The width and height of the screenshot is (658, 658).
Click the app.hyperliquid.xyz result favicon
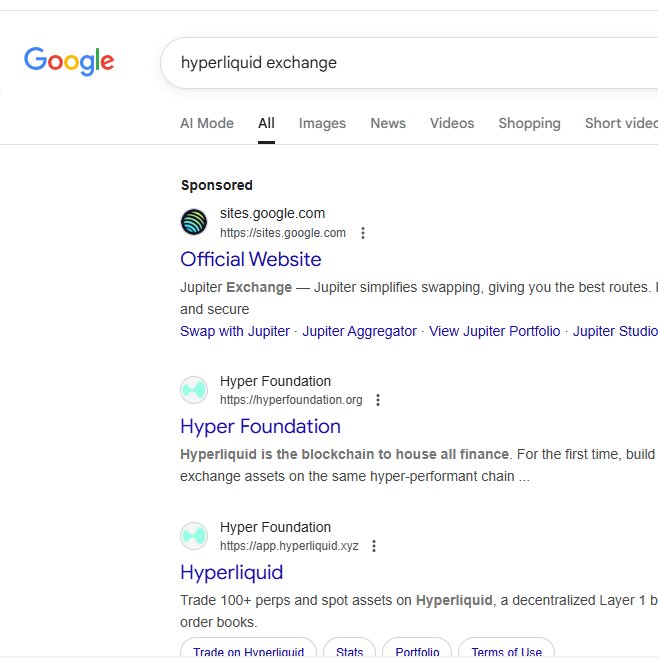(x=194, y=536)
